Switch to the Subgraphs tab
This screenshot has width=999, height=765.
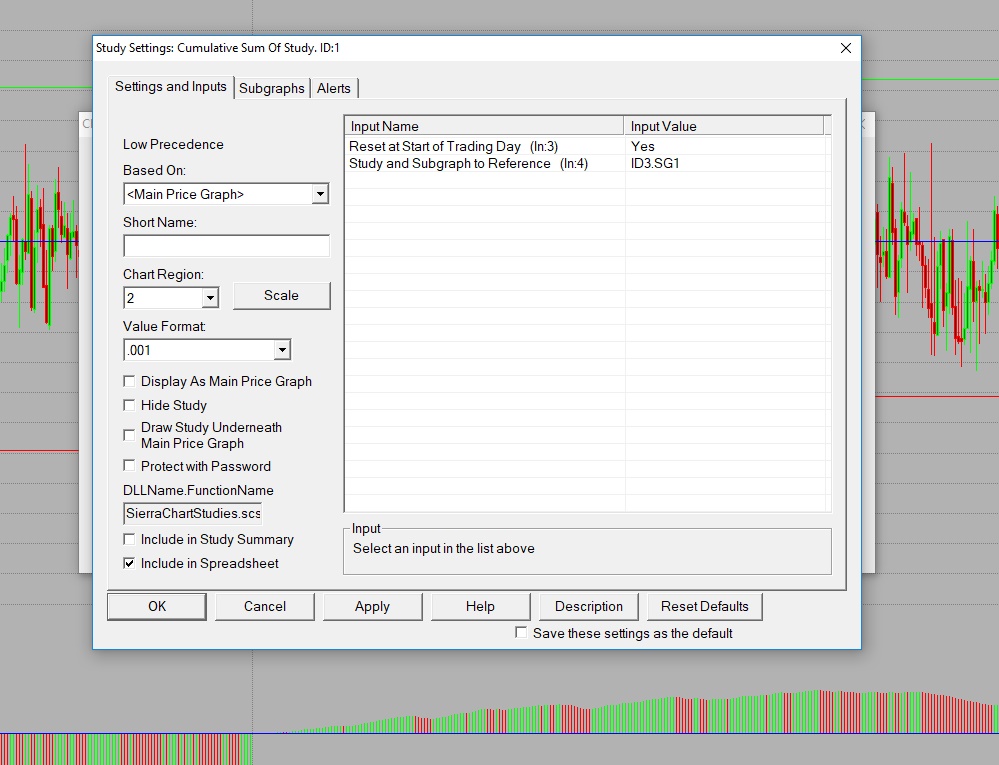tap(271, 88)
